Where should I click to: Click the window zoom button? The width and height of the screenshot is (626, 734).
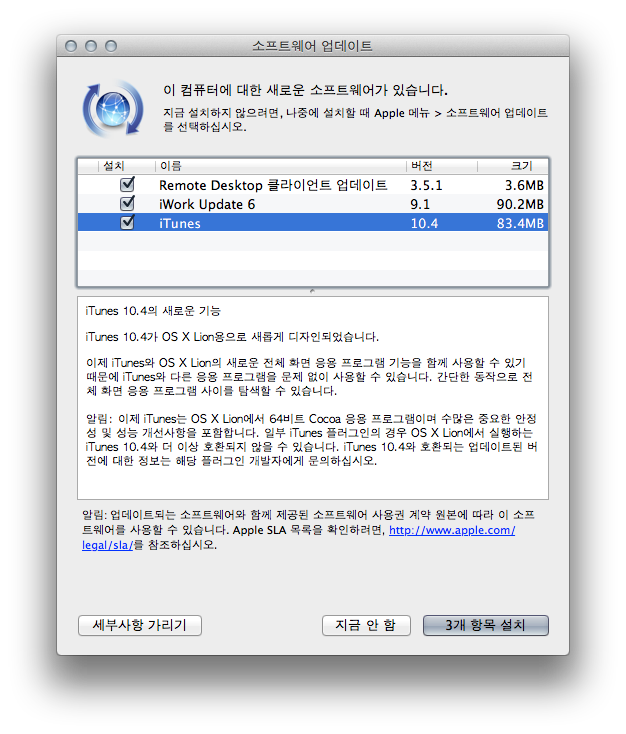pos(111,46)
